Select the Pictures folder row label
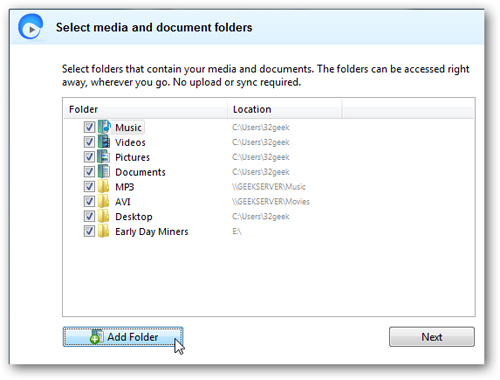This screenshot has width=500, height=380. (x=132, y=157)
